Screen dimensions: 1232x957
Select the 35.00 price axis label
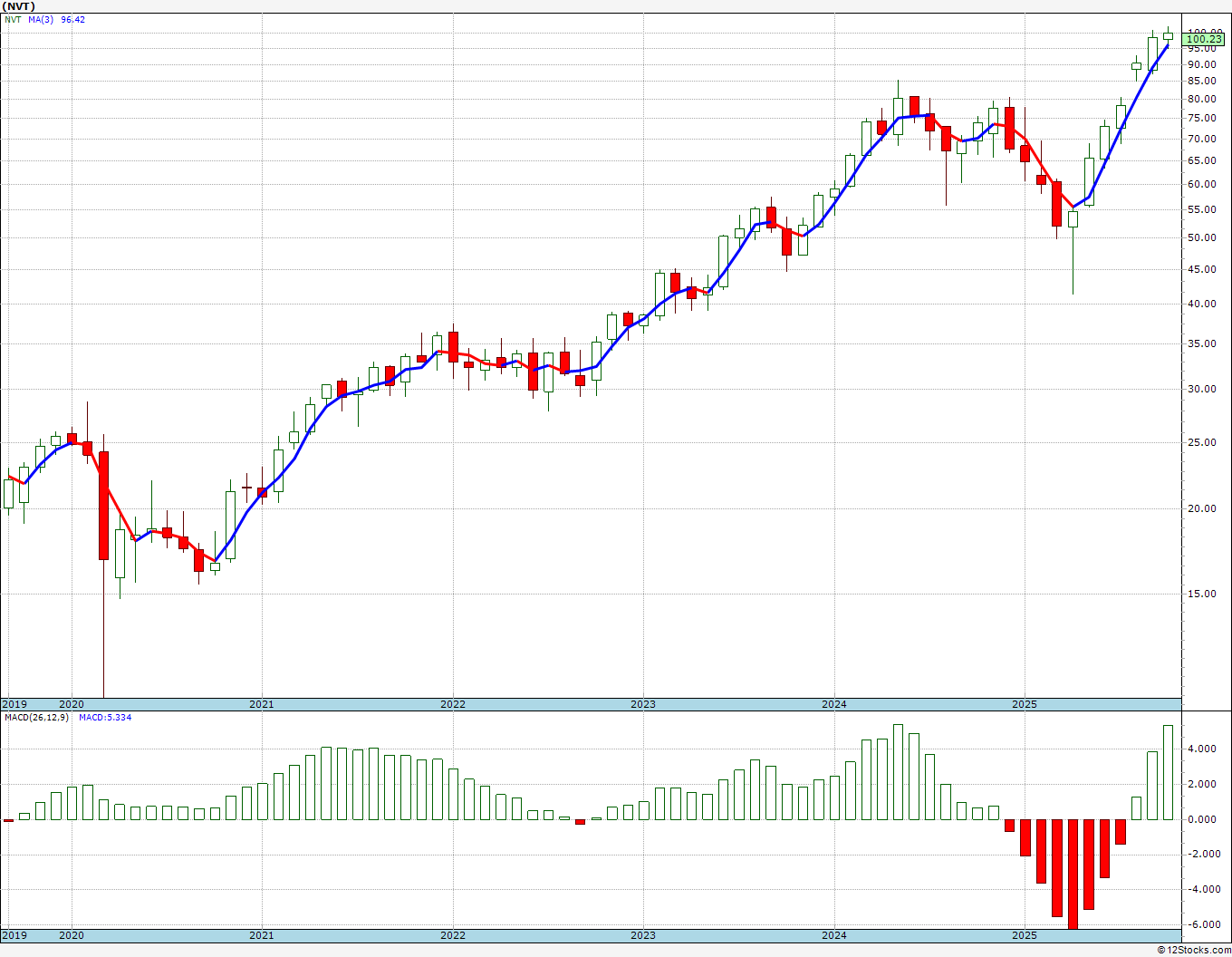pos(1201,343)
